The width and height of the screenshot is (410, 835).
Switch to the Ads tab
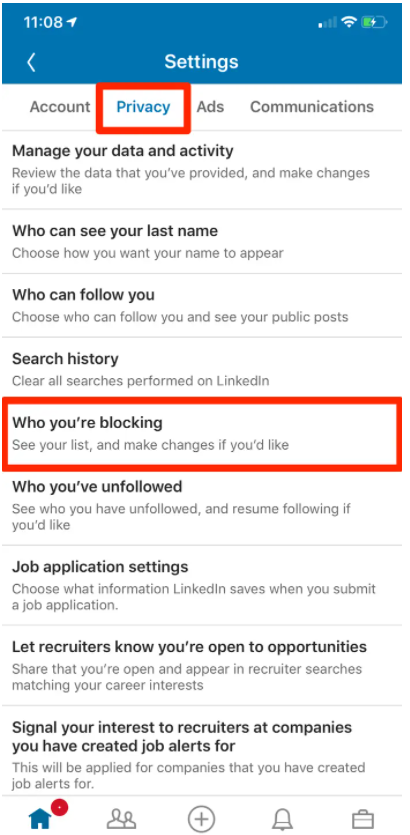click(210, 107)
